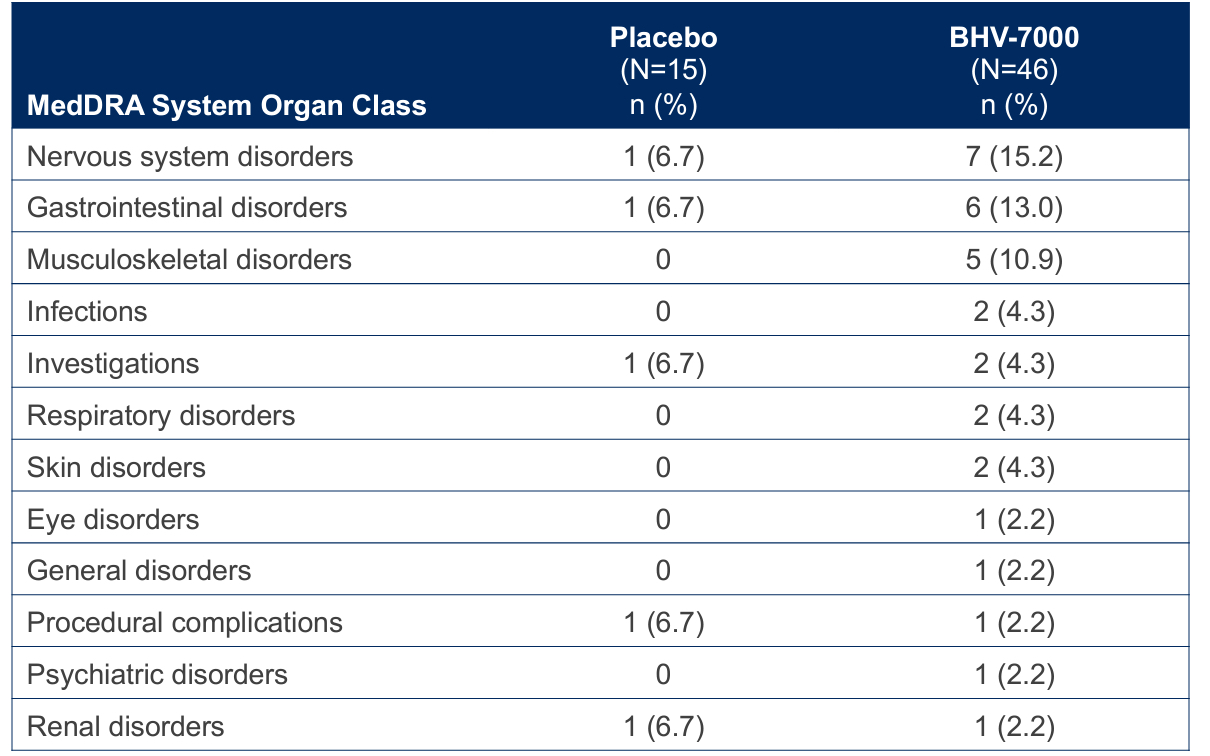Click the Investigations row label
Viewport: 1210px width, 756px height.
[113, 364]
